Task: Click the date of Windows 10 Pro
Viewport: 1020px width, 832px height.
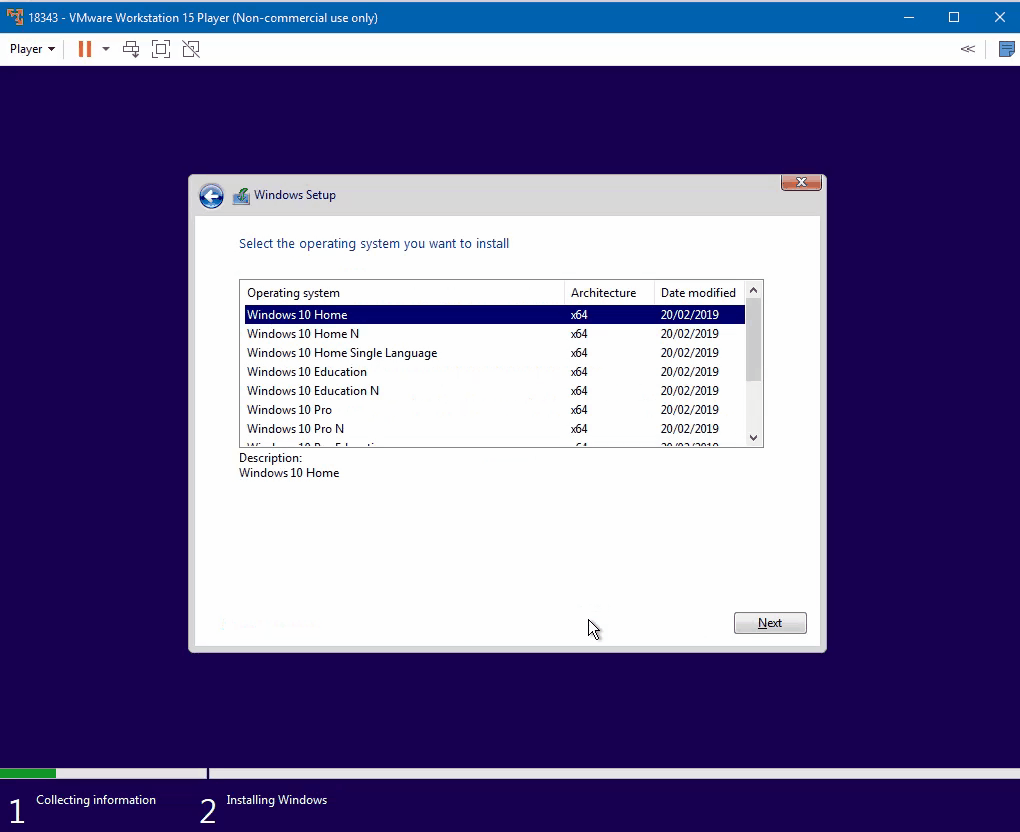Action: click(690, 410)
